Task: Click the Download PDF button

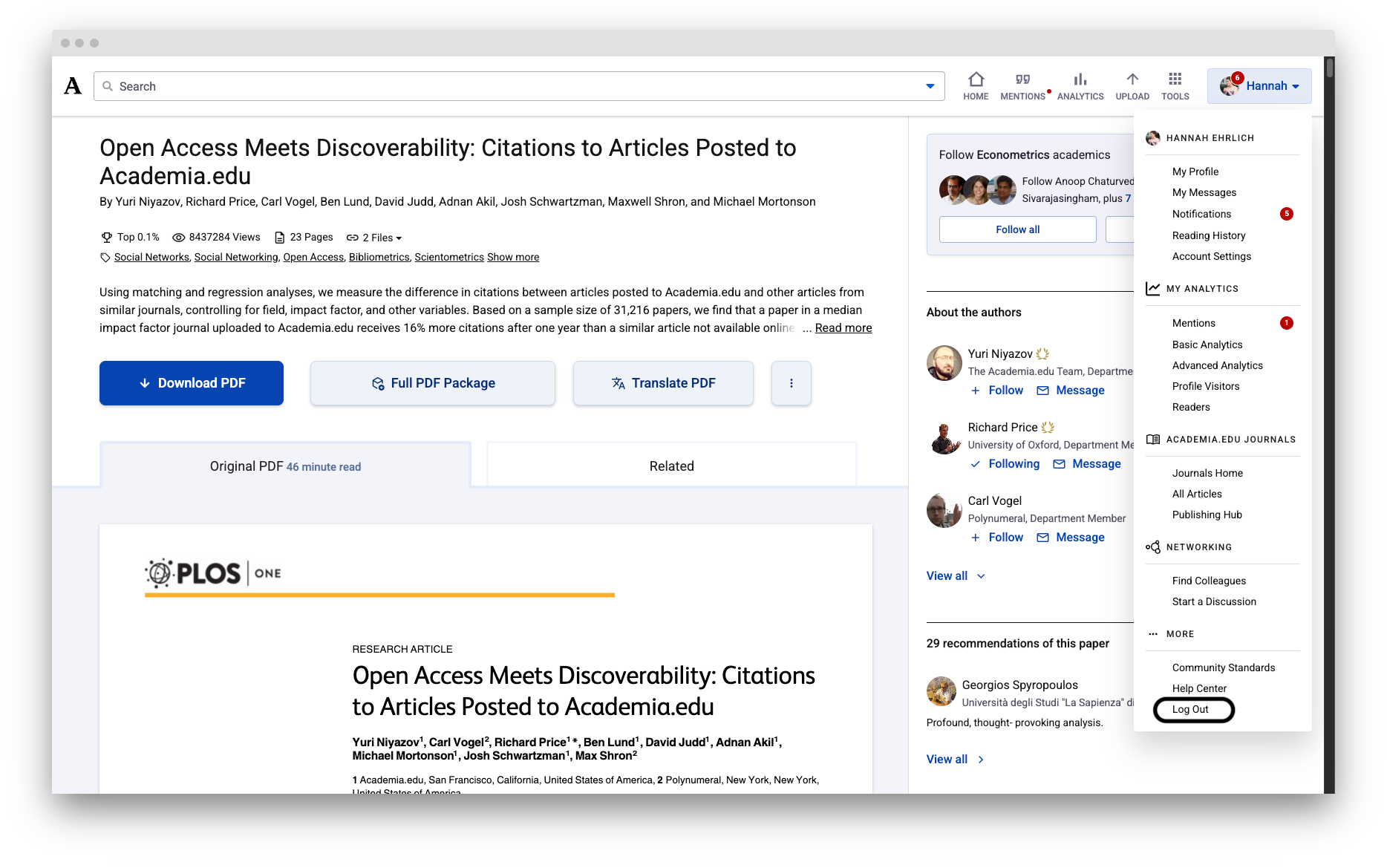Action: [192, 383]
